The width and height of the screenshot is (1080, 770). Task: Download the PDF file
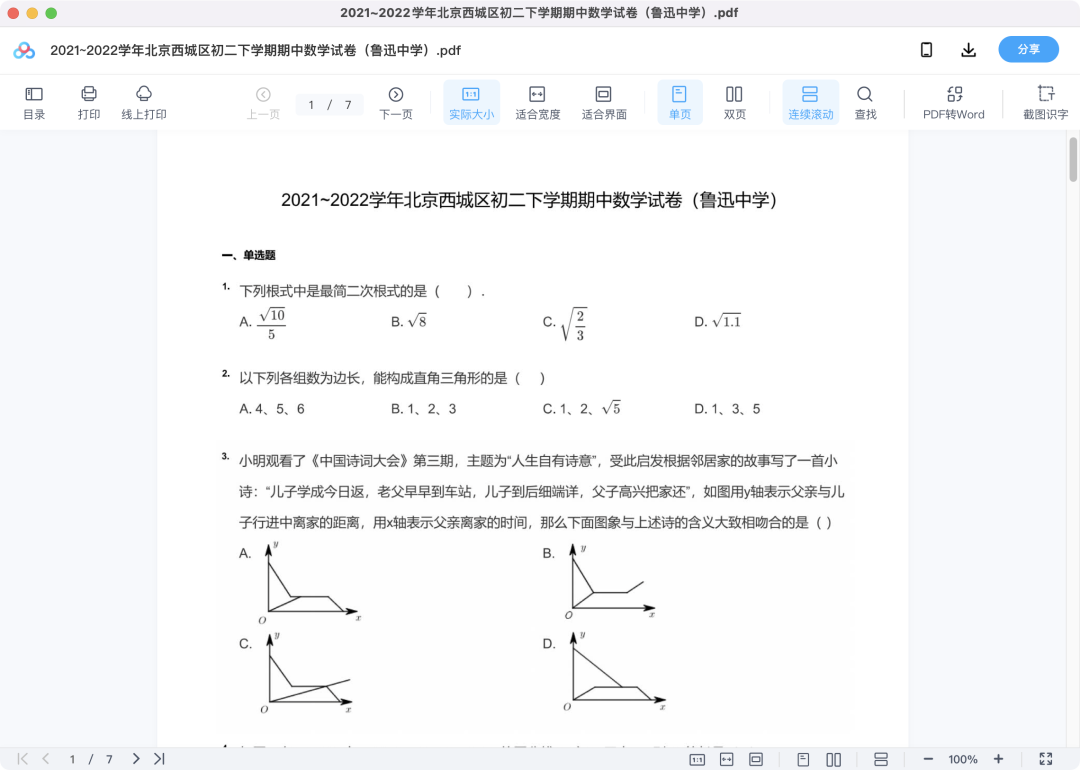click(968, 50)
